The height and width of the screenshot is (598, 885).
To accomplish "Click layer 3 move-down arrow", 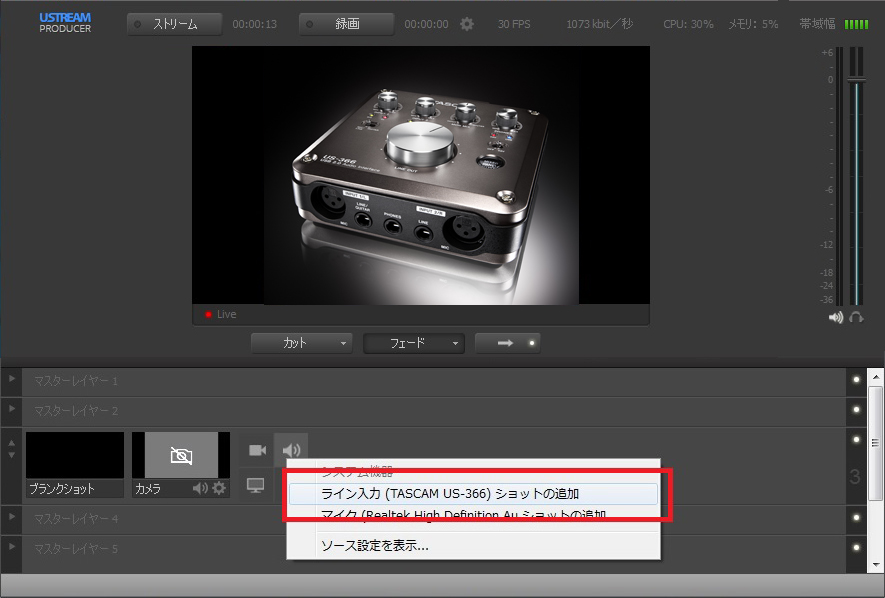I will pos(12,455).
